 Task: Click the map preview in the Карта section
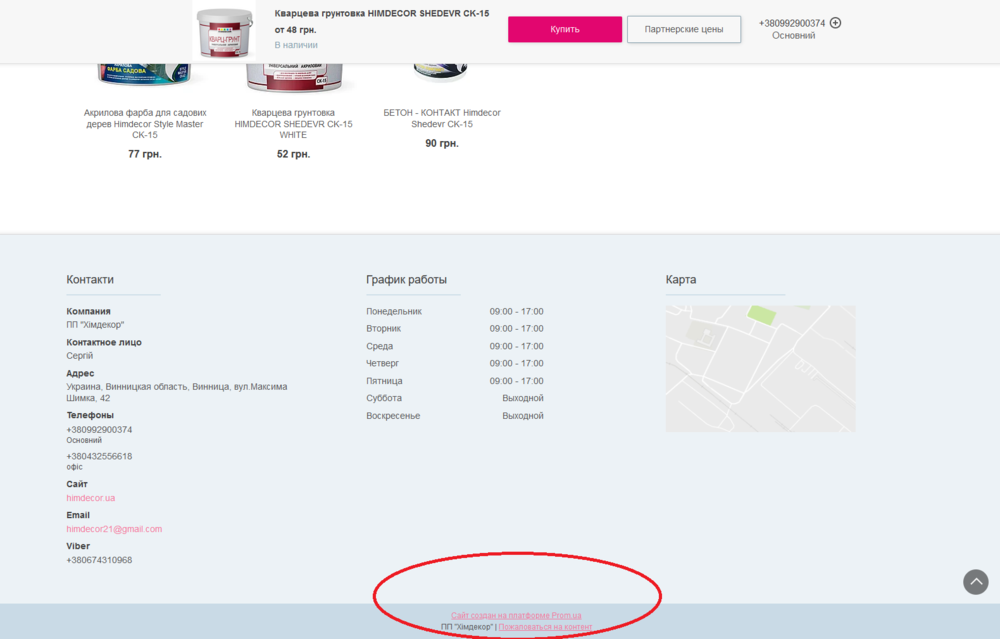(x=760, y=368)
